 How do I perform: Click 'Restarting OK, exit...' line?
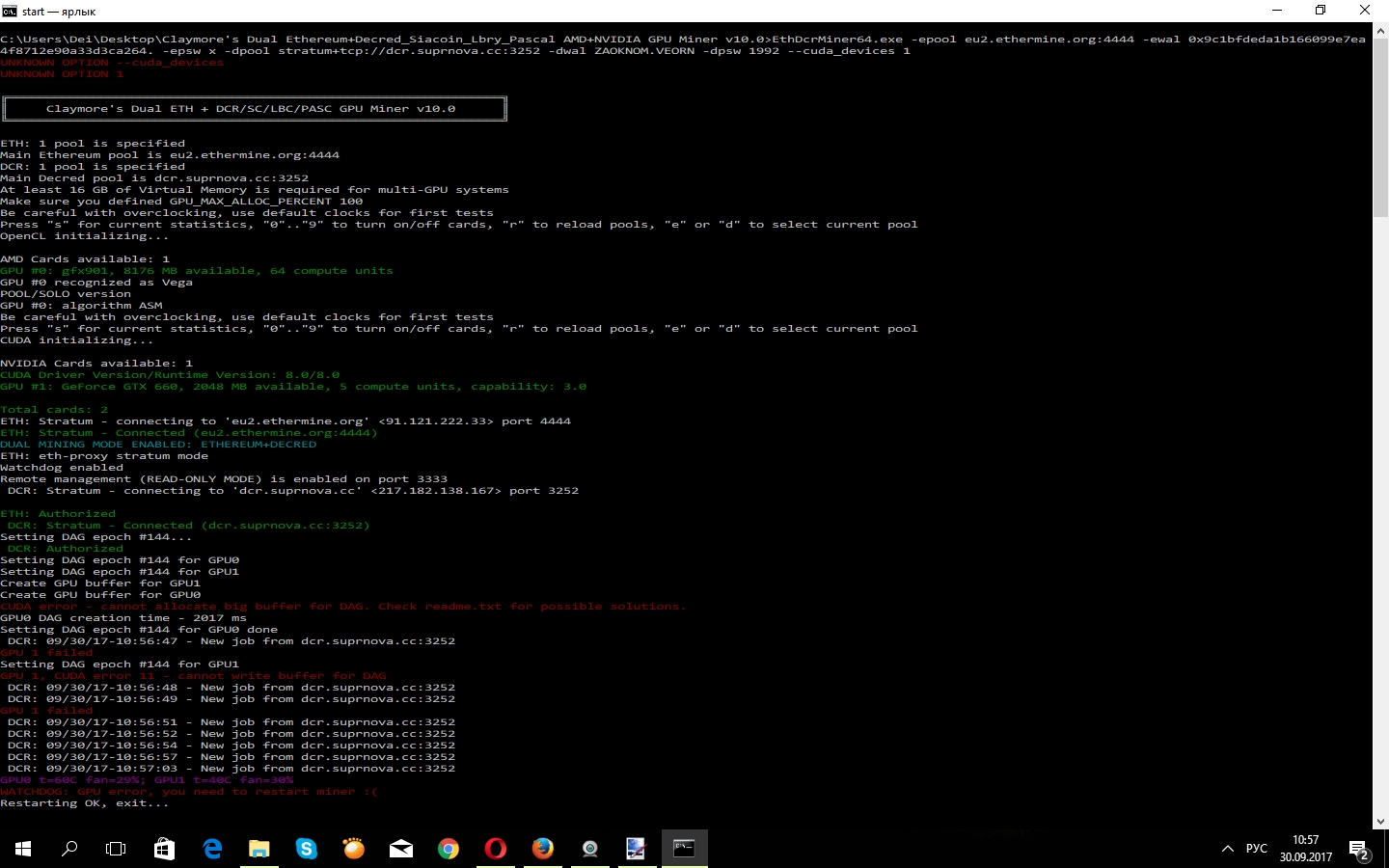pos(85,803)
